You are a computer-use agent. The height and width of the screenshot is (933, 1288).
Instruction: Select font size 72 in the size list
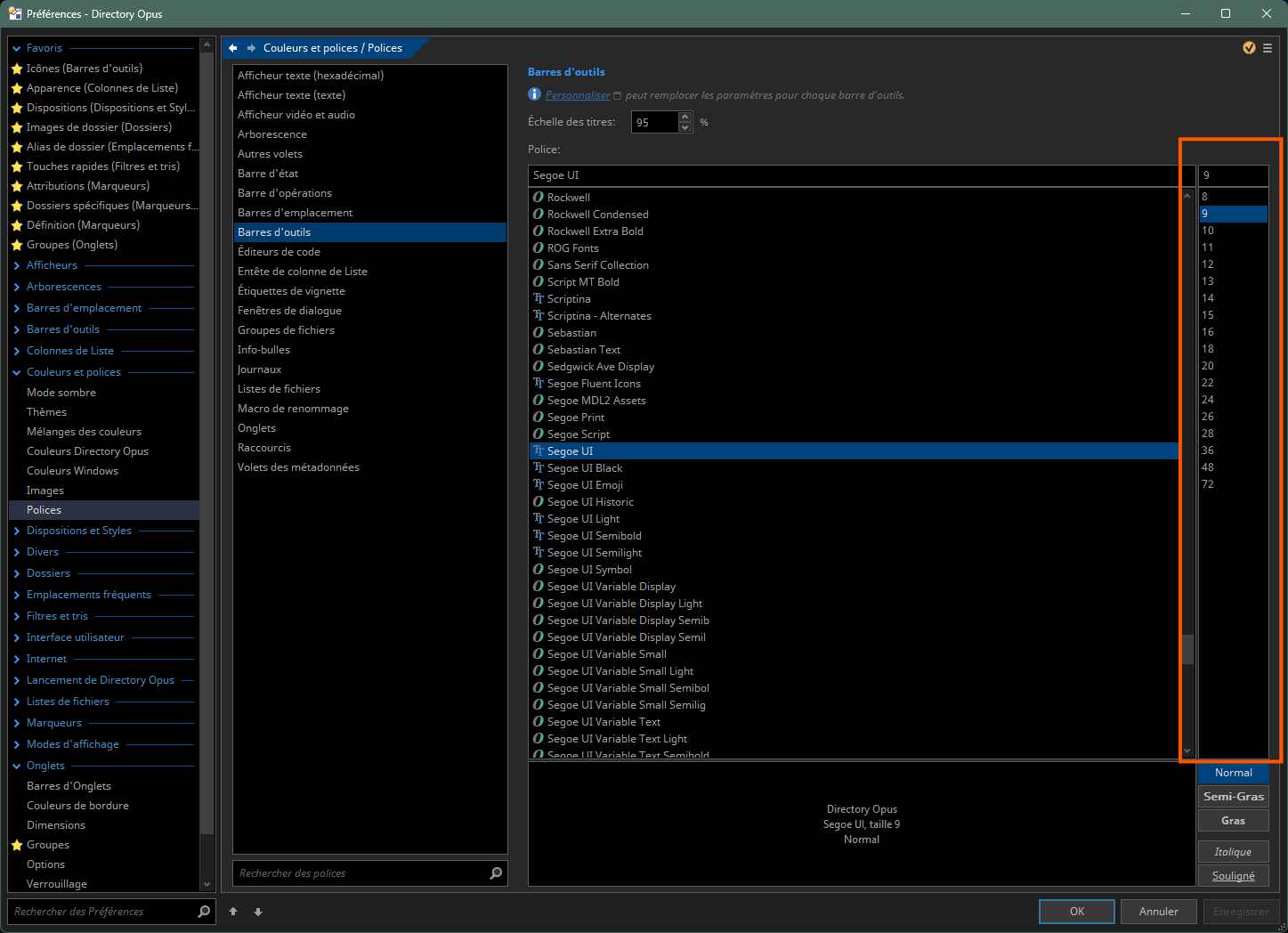[x=1233, y=484]
